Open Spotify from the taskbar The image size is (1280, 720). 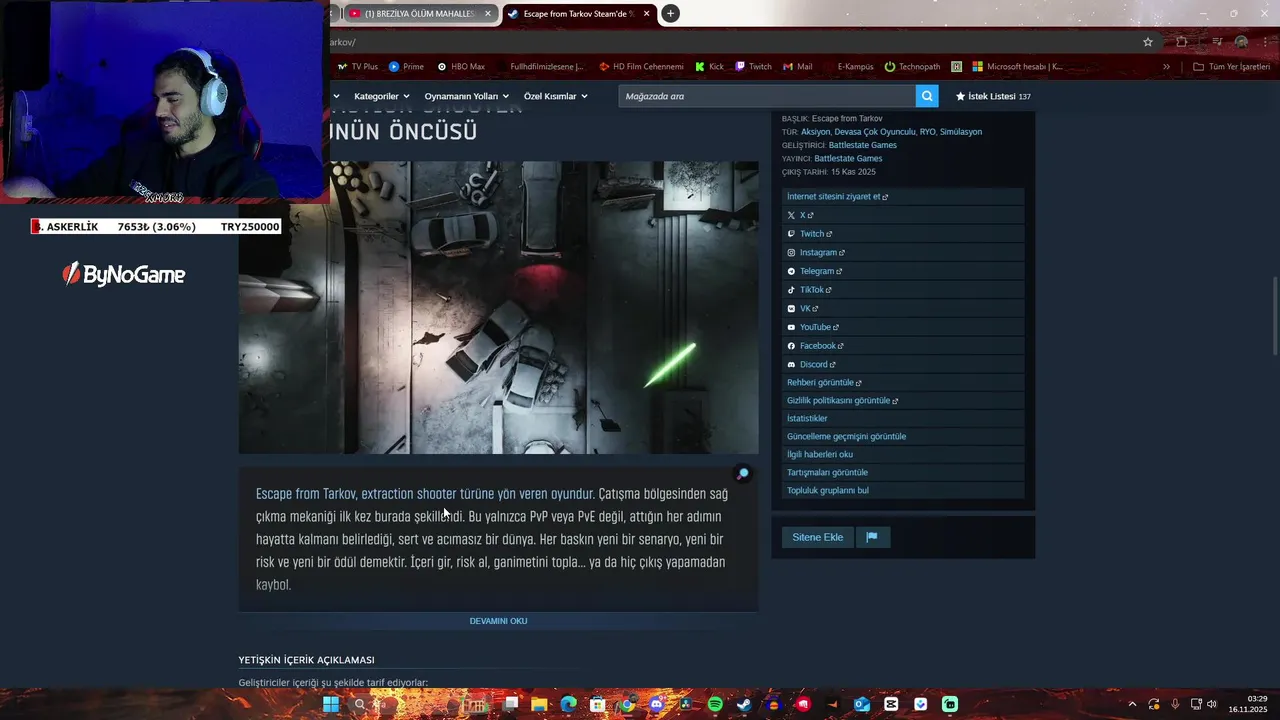[x=715, y=704]
